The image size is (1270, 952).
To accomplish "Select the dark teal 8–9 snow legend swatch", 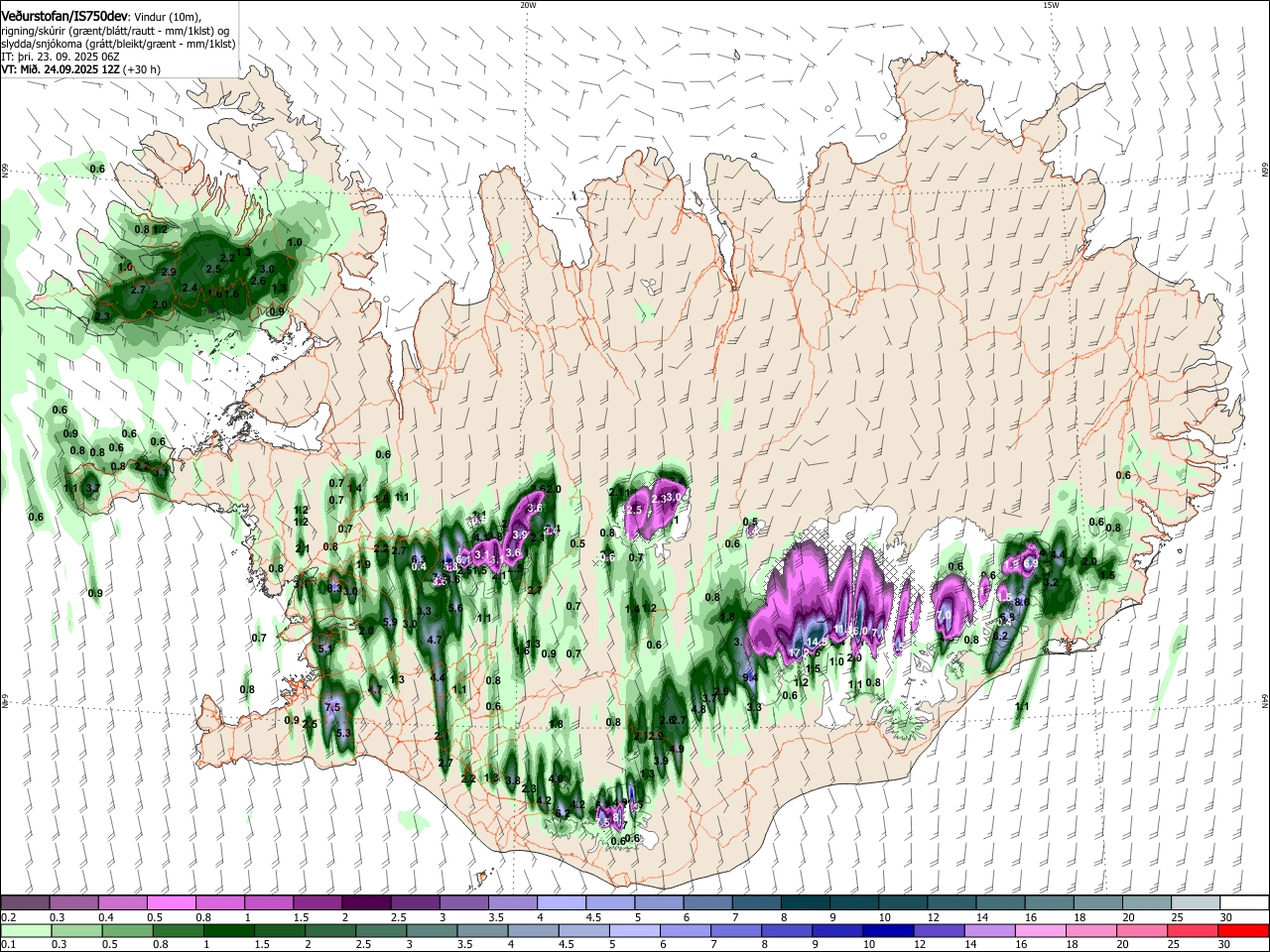I will [x=805, y=902].
